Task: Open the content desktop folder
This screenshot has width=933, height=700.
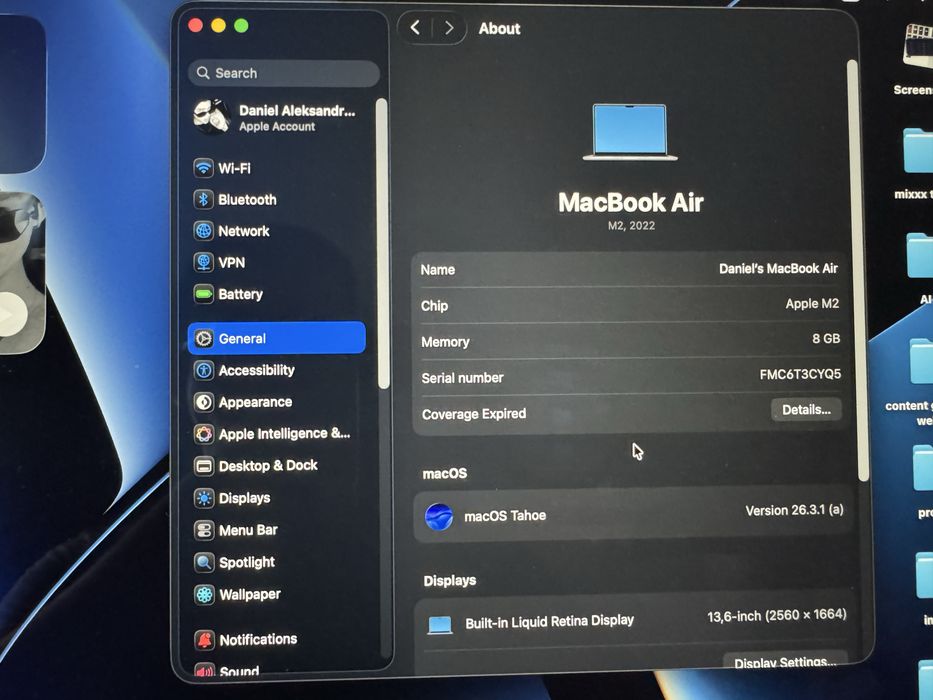Action: [921, 361]
